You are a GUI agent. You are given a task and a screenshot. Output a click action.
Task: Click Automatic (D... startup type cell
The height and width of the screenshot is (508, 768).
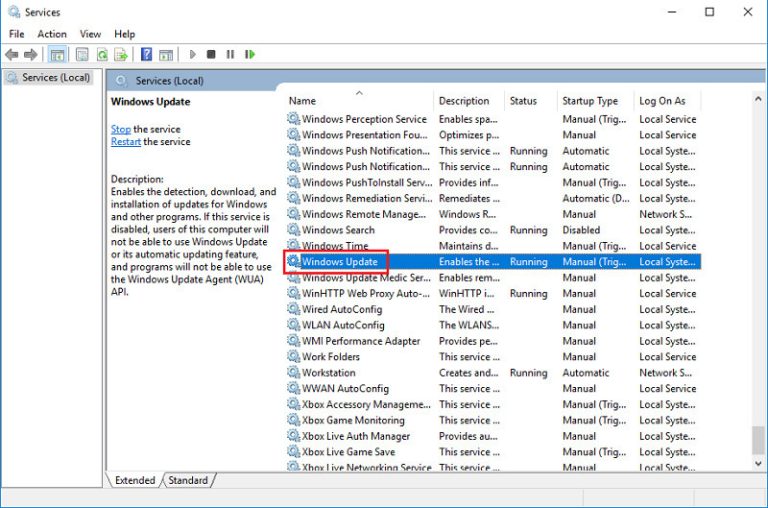click(596, 198)
